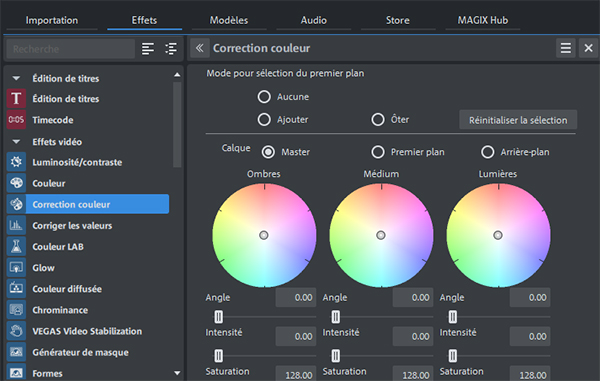Screen dimensions: 600x381
Task: Click the Lumières Intensité value field
Action: (x=530, y=336)
